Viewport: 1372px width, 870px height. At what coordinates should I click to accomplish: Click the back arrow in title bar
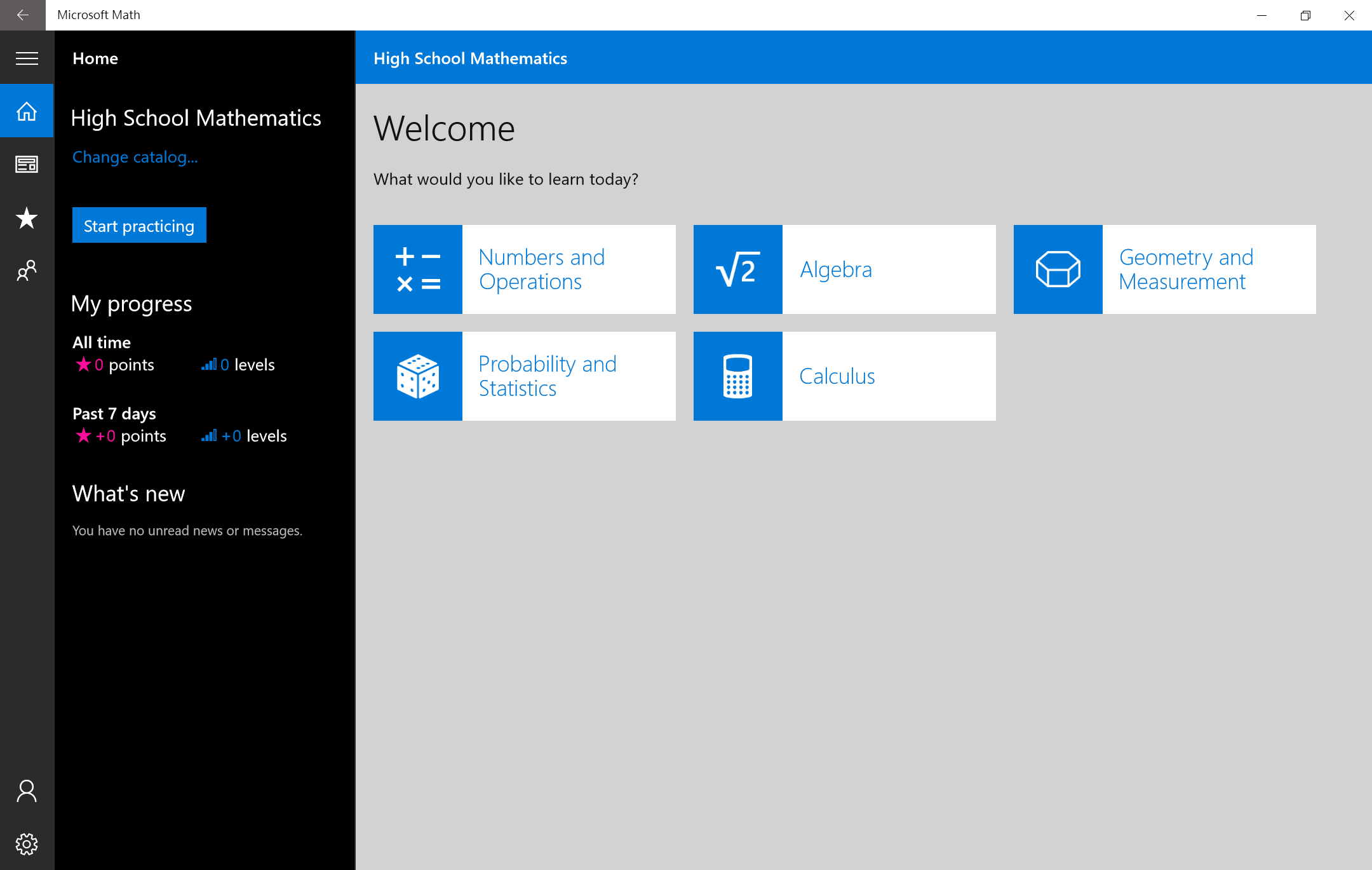click(x=23, y=15)
